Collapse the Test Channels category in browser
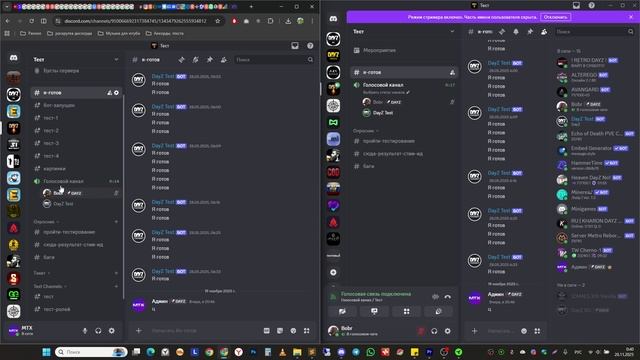 (50, 286)
